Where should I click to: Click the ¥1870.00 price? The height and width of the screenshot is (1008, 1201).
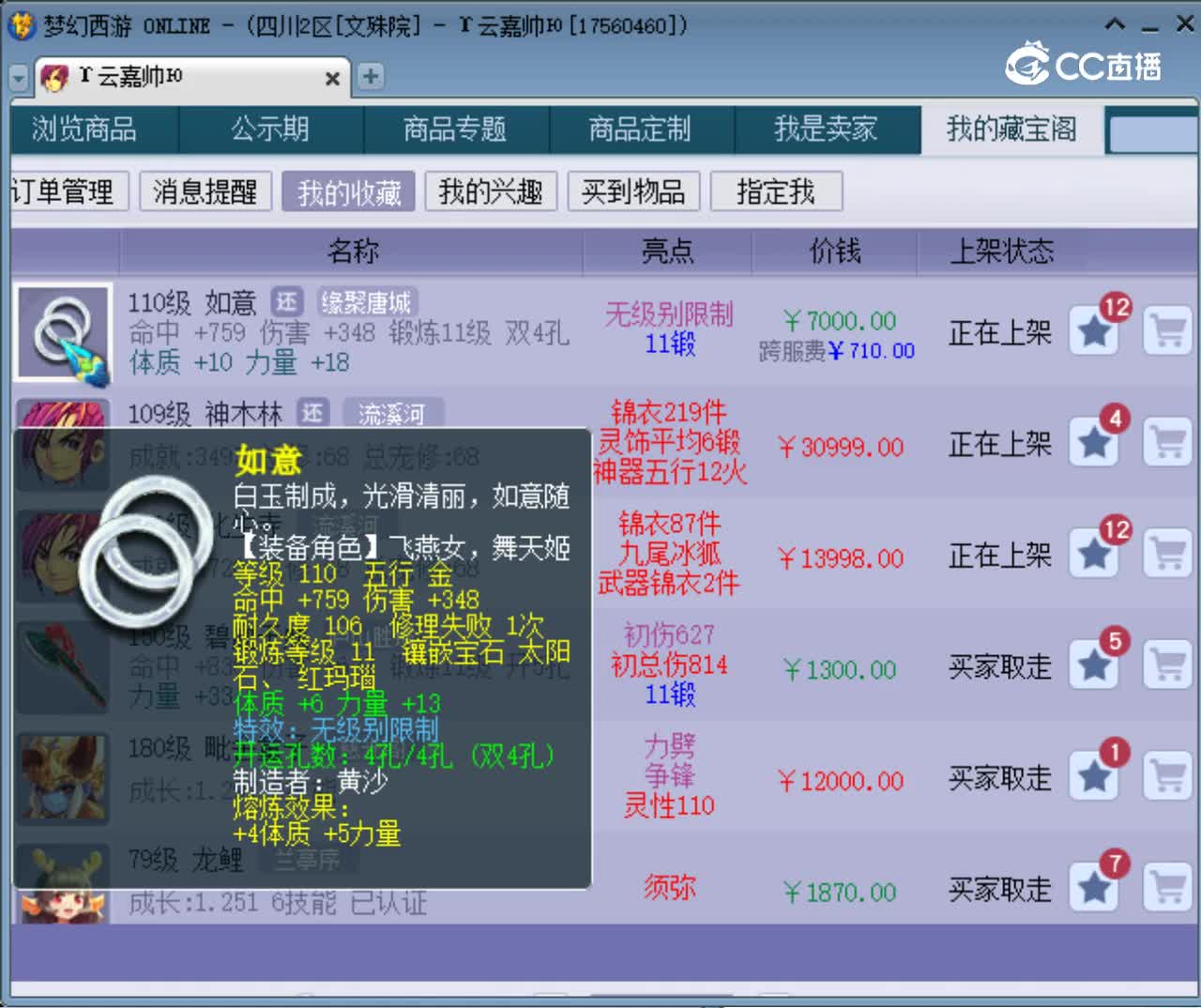[x=840, y=893]
